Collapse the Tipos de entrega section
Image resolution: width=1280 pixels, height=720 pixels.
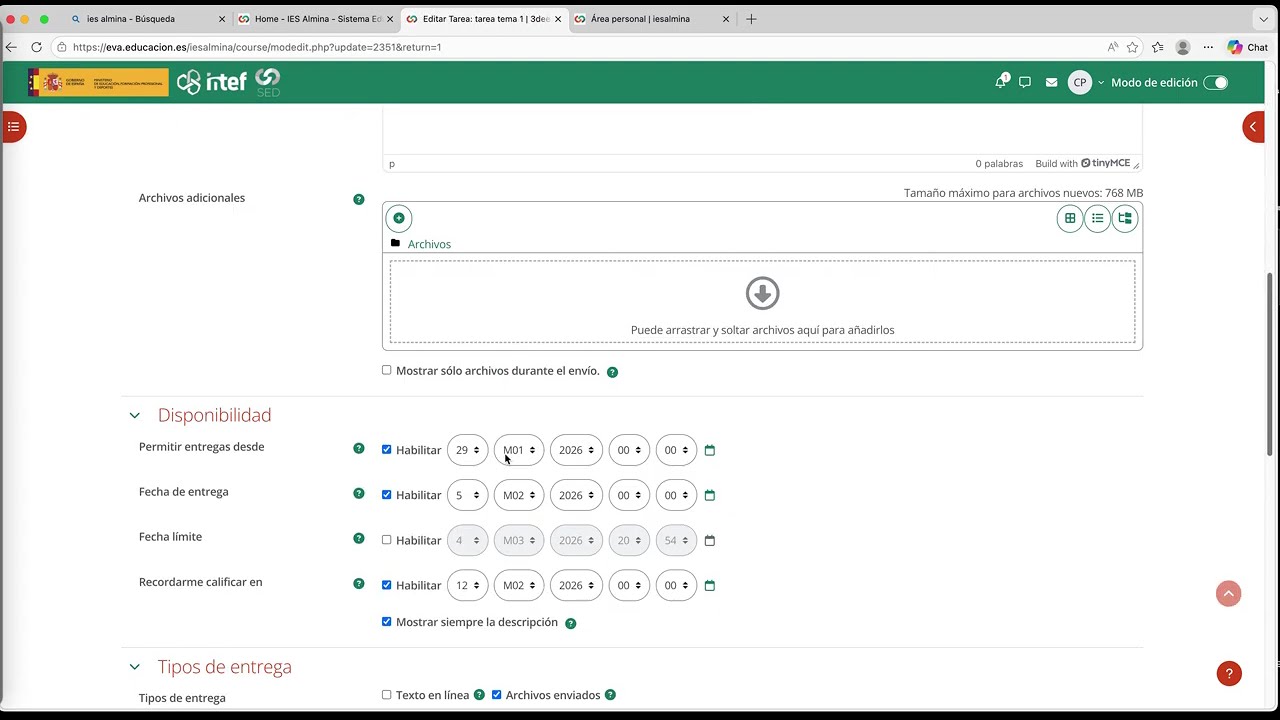point(135,667)
